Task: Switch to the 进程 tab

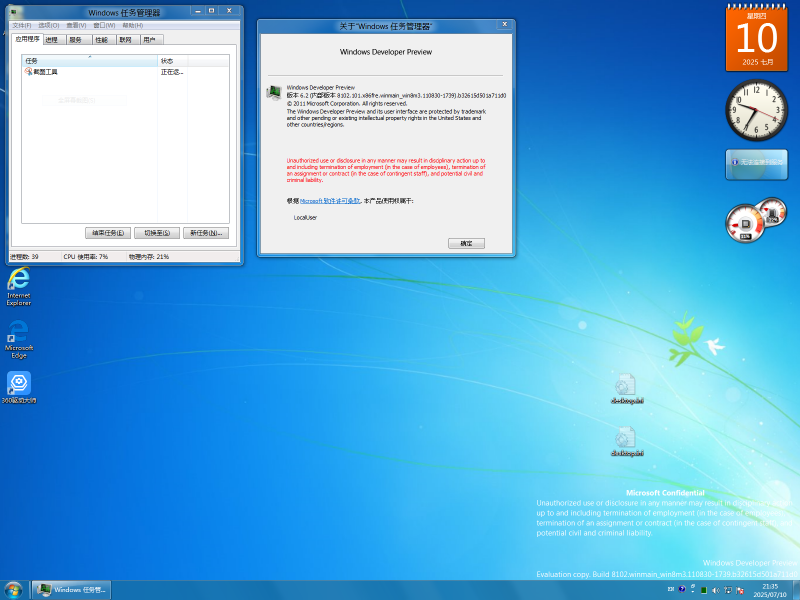Action: pyautogui.click(x=54, y=39)
